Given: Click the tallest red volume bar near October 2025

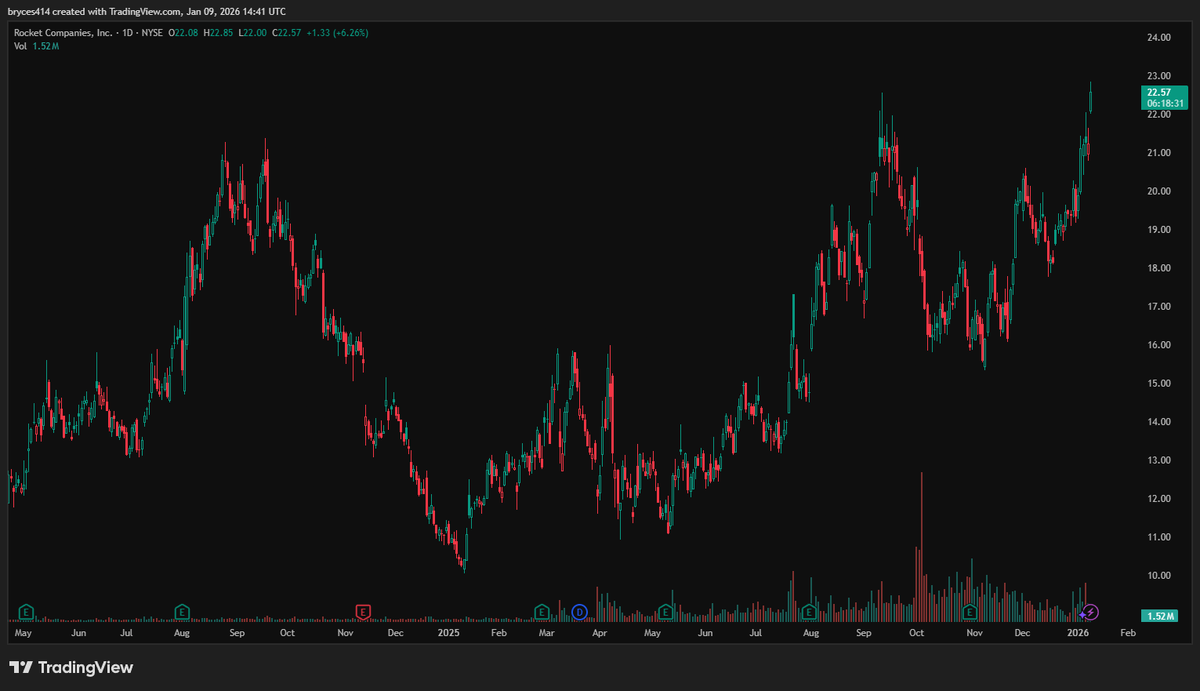Looking at the screenshot, I should (920, 547).
